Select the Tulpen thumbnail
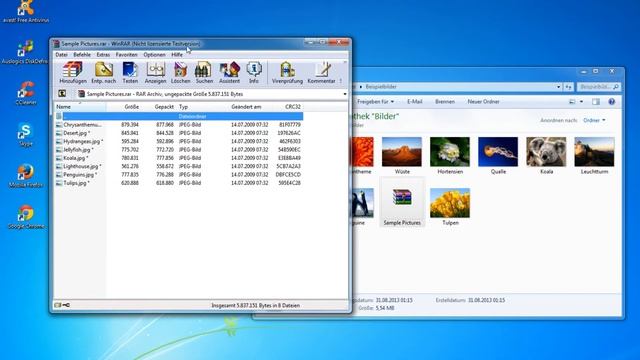The image size is (640, 360). point(450,207)
